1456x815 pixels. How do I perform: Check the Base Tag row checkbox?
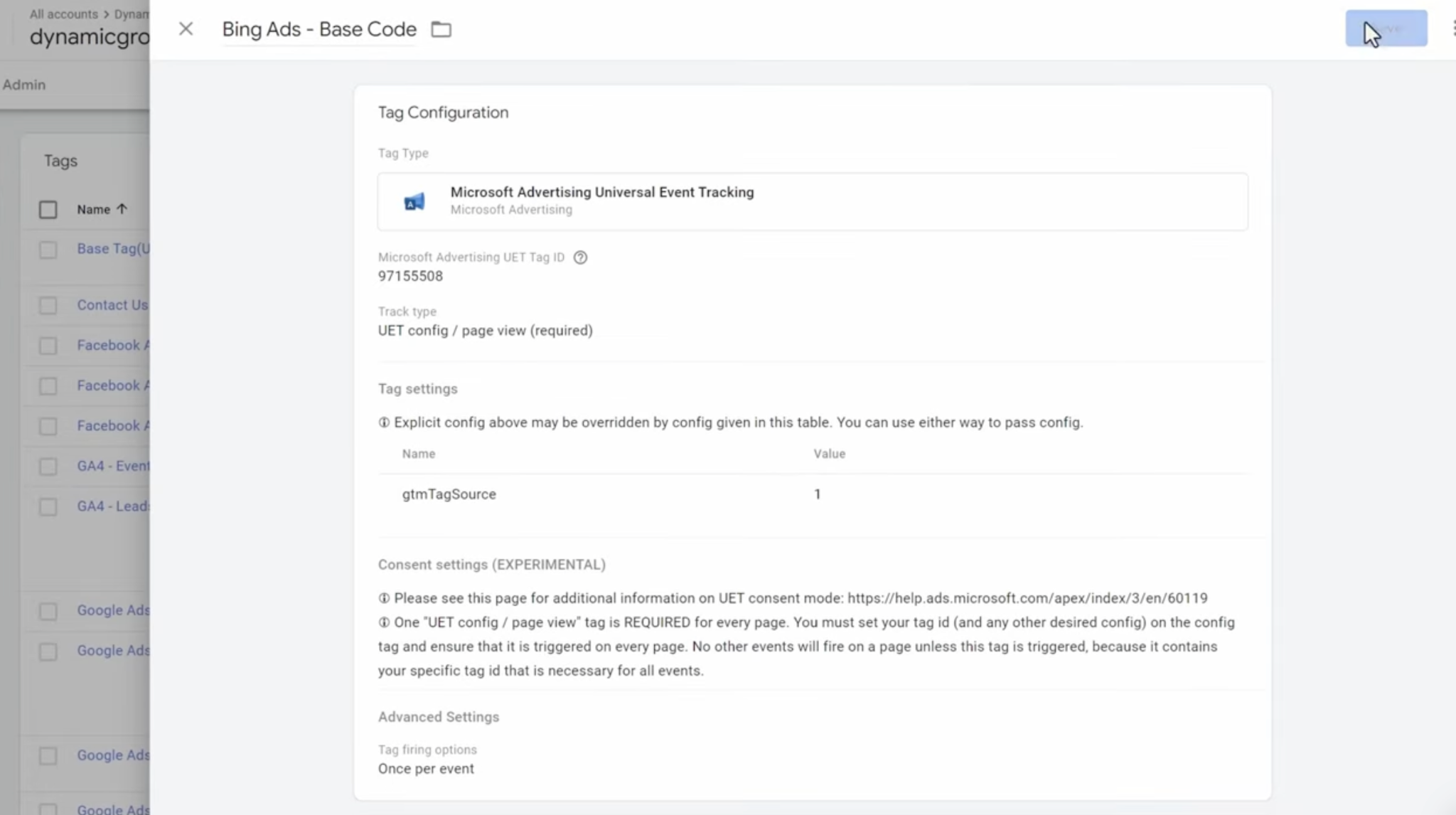pyautogui.click(x=48, y=250)
